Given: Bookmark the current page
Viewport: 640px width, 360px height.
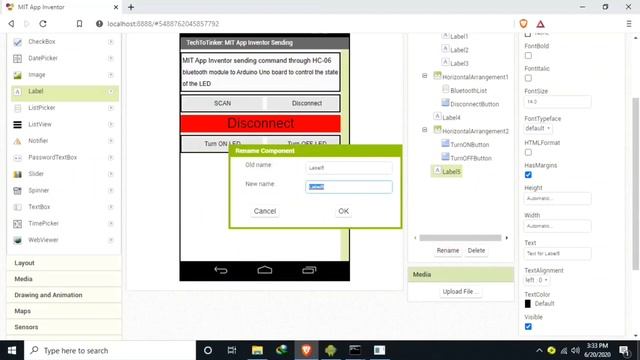Looking at the screenshot, I should (x=79, y=24).
